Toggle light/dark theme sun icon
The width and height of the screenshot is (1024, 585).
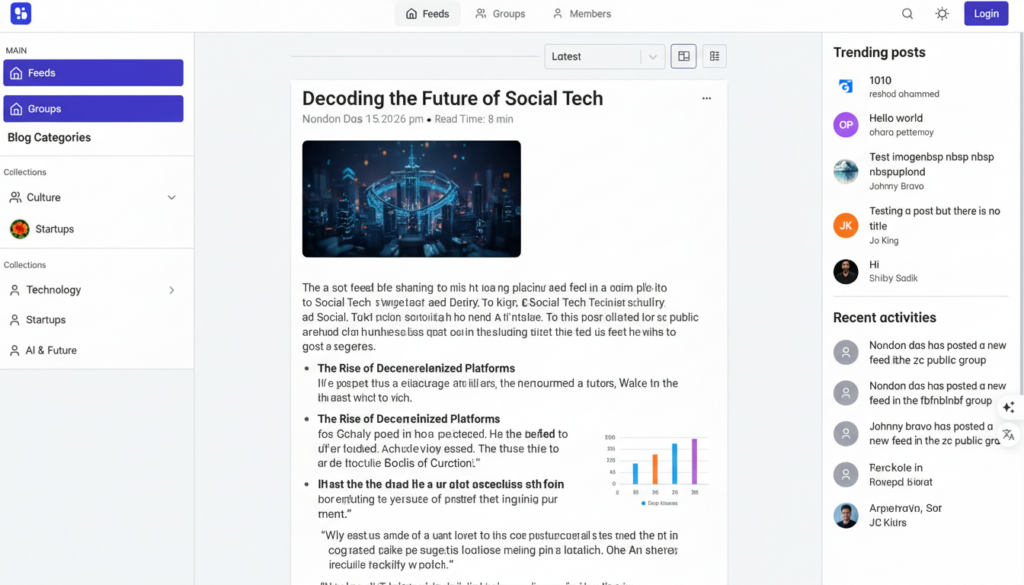tap(942, 14)
